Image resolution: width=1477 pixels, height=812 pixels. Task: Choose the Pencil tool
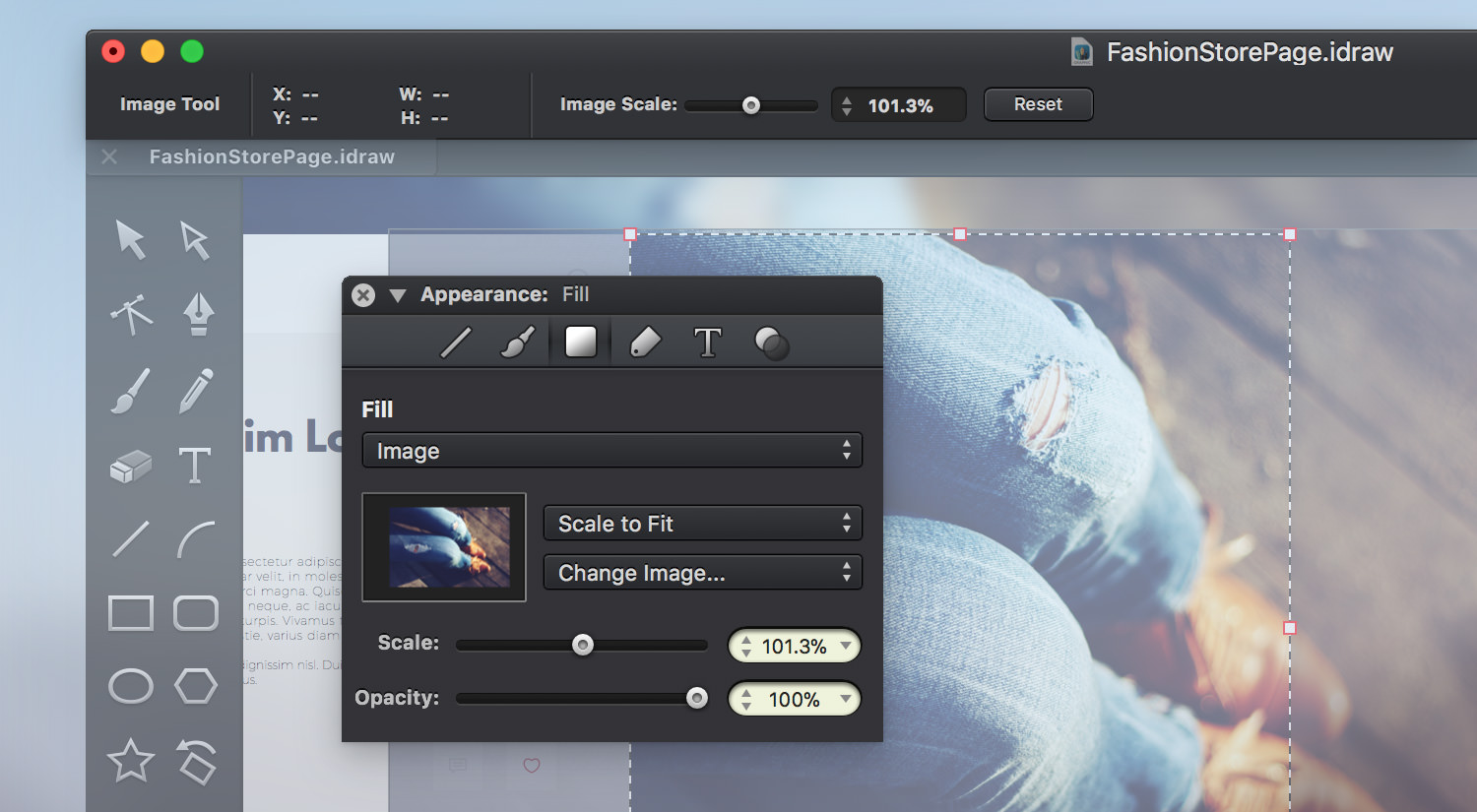196,391
